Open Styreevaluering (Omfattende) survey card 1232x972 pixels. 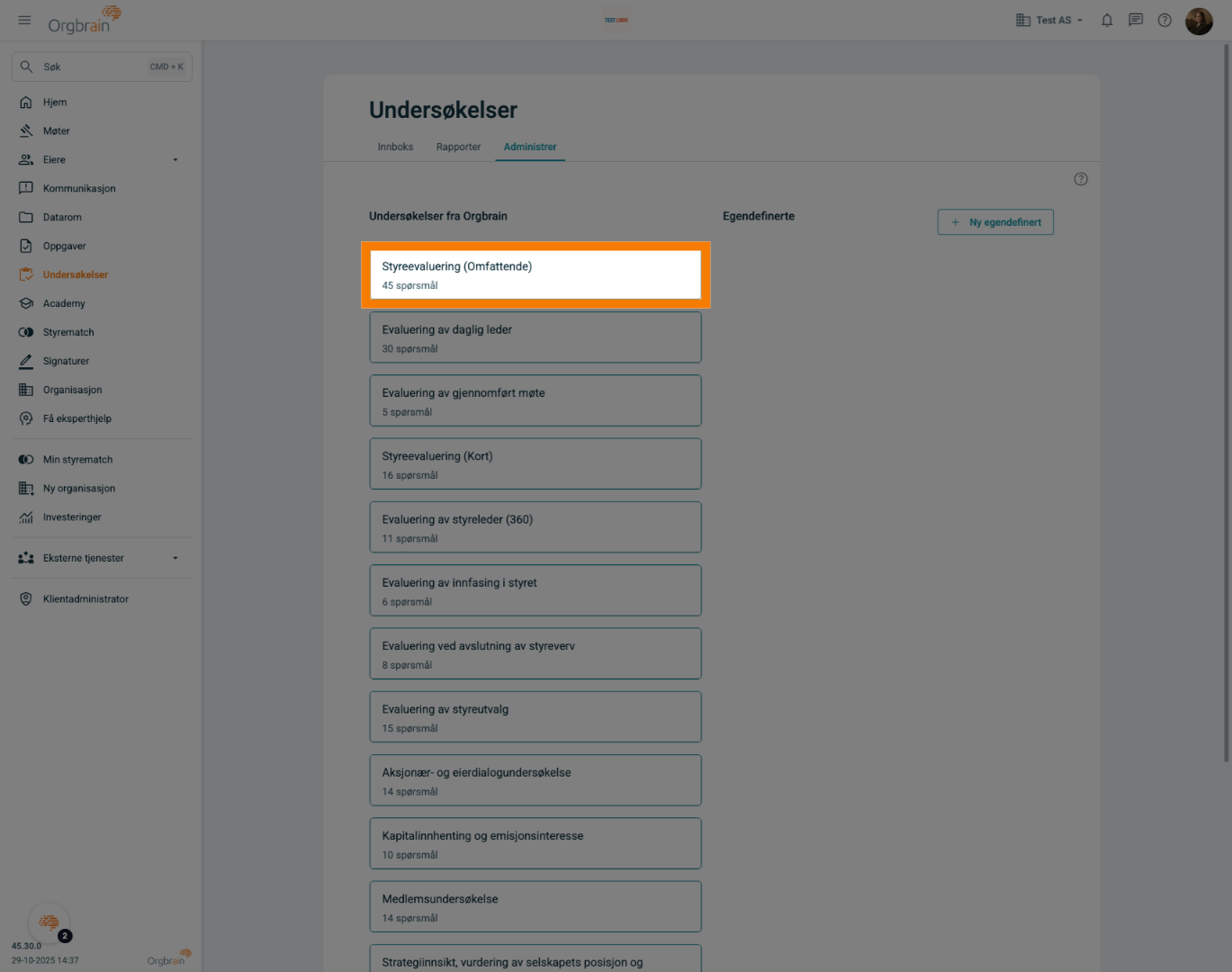535,274
